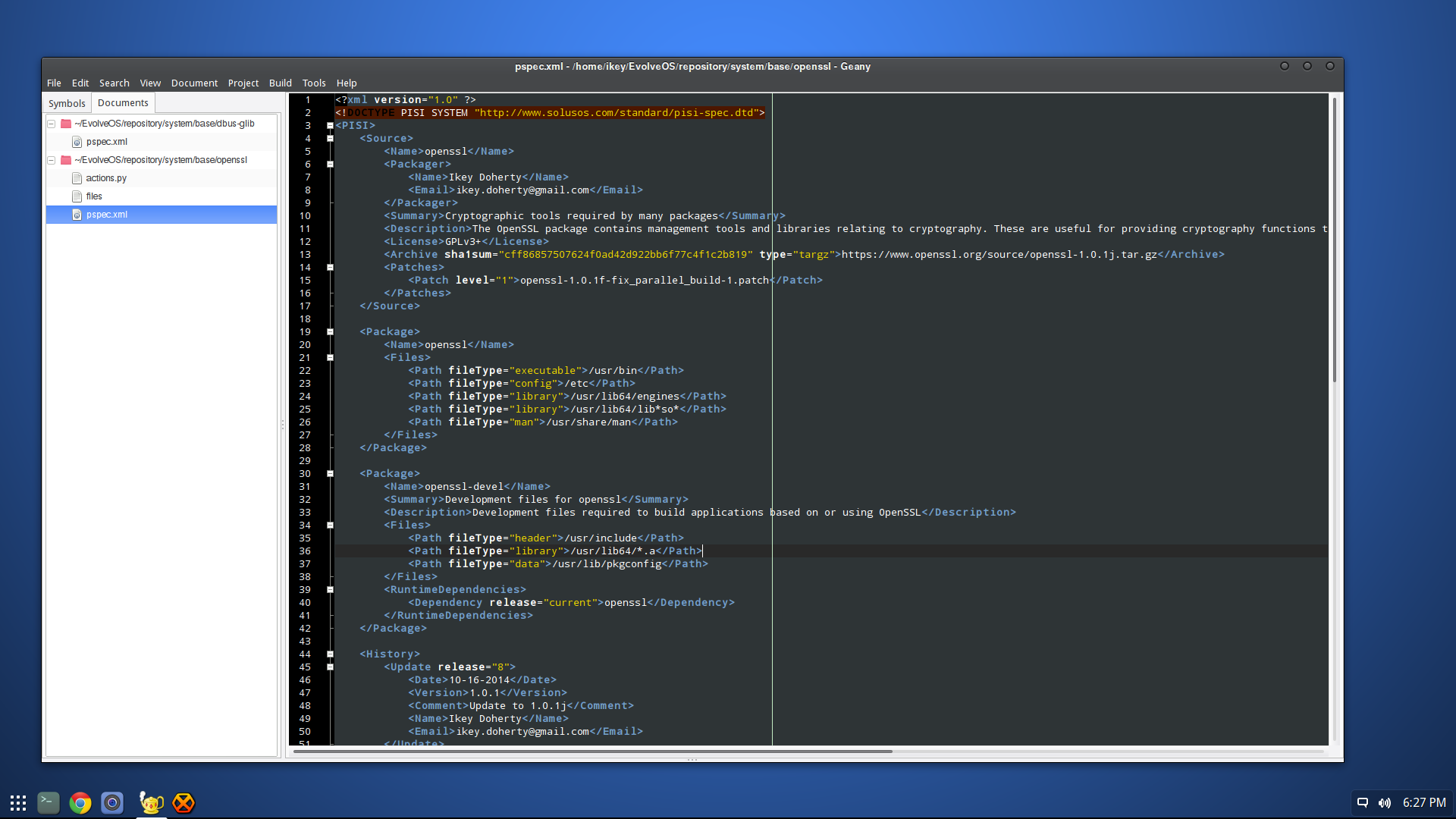Click '/usr/lib64/engines' path on line 24
The image size is (1456, 819).
[x=625, y=397]
